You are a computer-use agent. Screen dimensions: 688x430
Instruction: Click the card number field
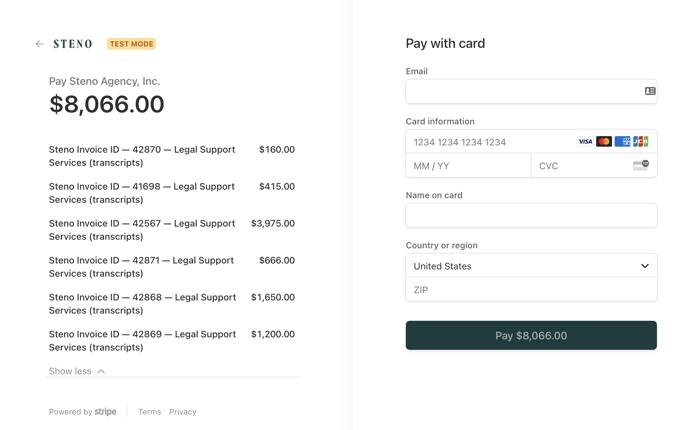point(491,142)
